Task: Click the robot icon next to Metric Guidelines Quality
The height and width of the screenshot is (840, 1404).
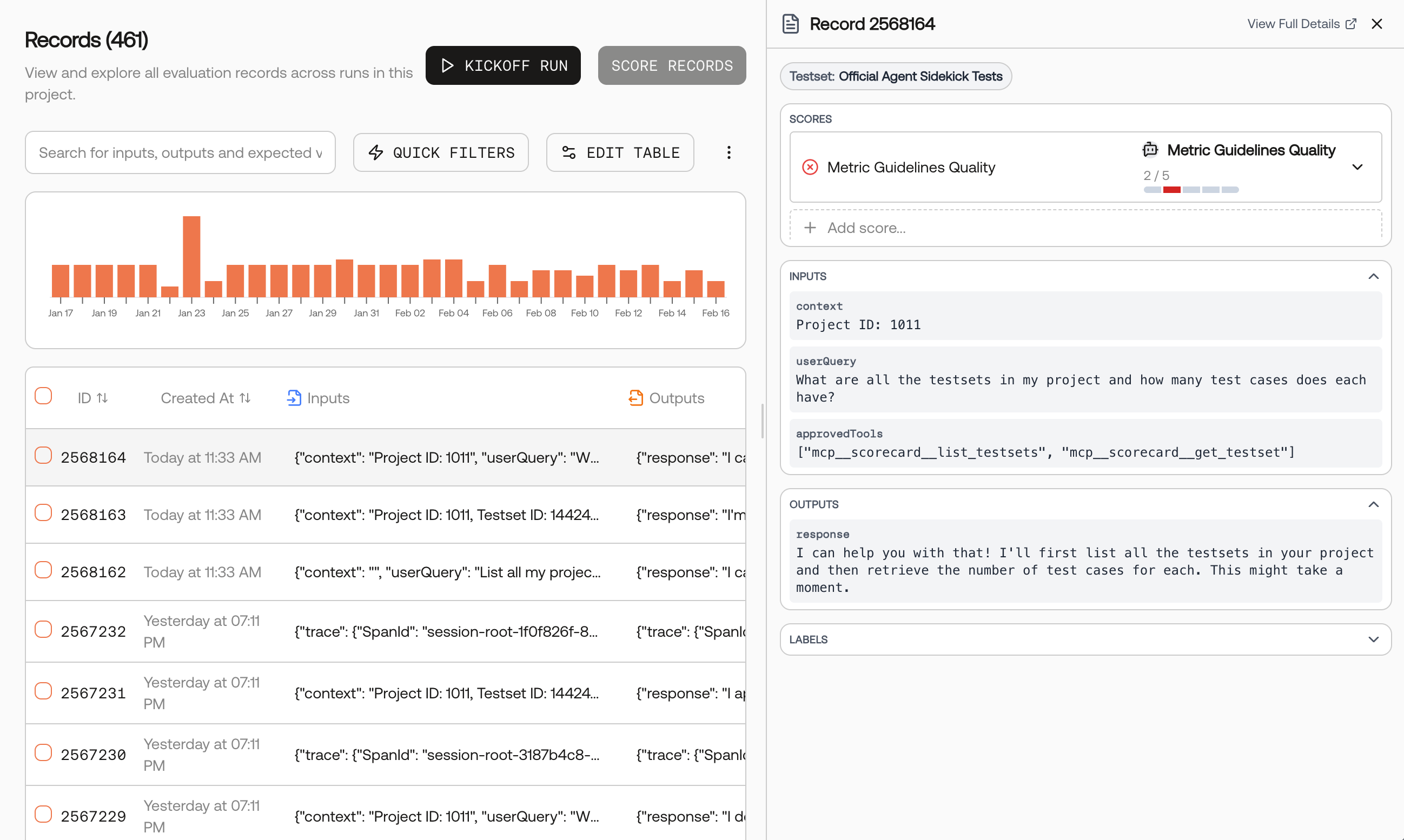Action: (1150, 149)
